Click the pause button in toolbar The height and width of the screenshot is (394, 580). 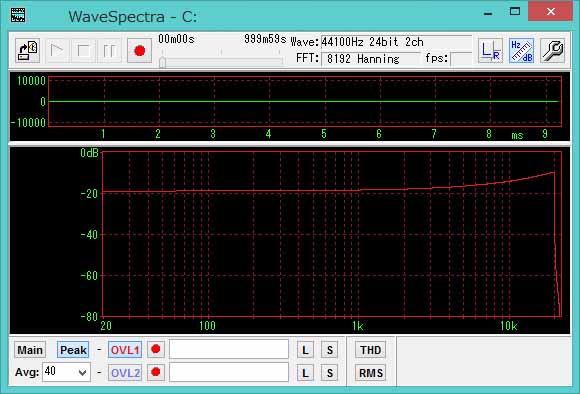[109, 51]
